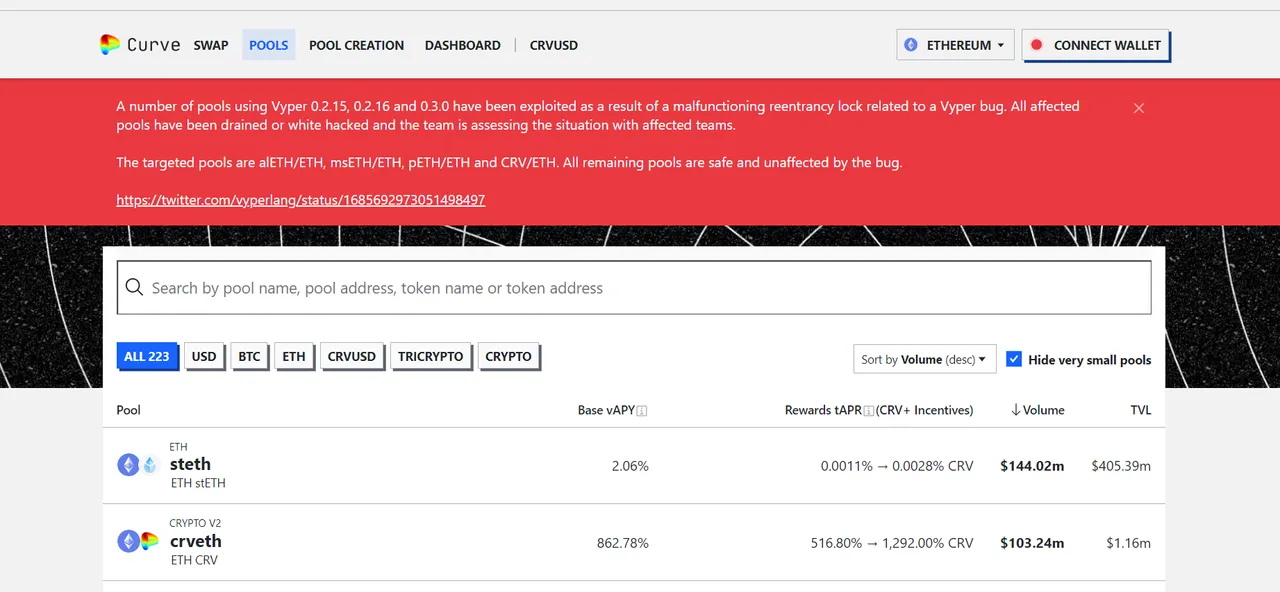Viewport: 1280px width, 592px height.
Task: Select the Pools nav item
Action: (269, 45)
